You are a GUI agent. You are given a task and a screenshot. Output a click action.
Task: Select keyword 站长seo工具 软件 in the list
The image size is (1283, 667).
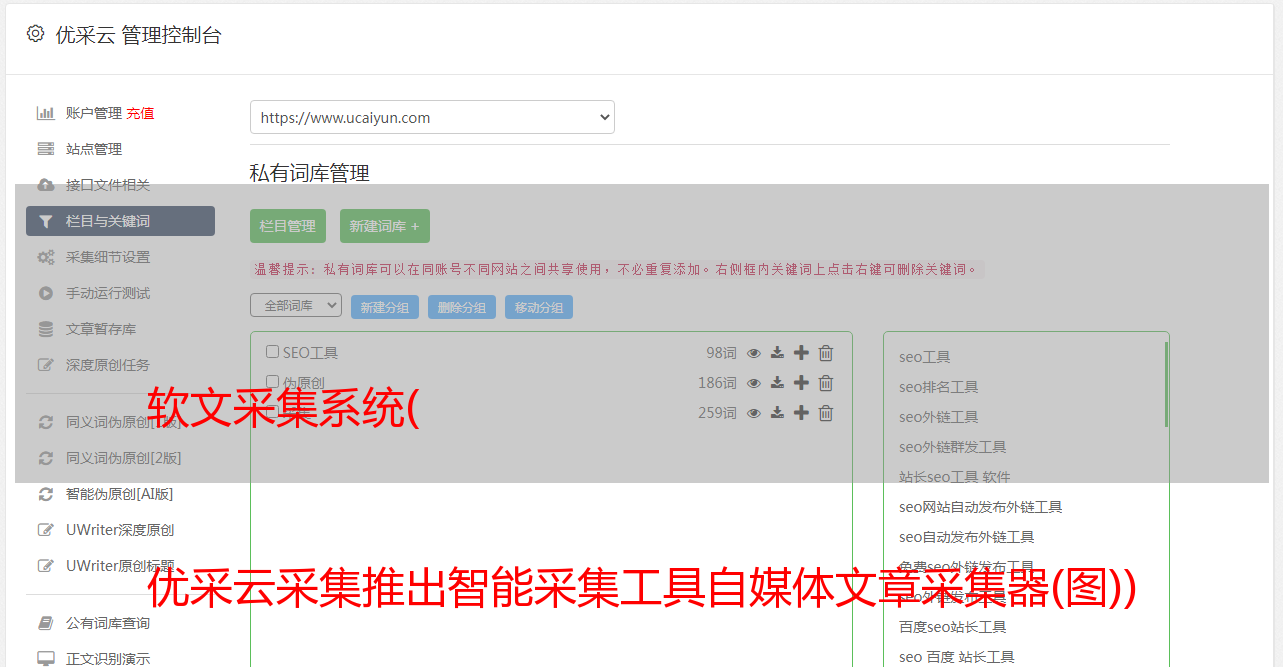click(x=954, y=477)
